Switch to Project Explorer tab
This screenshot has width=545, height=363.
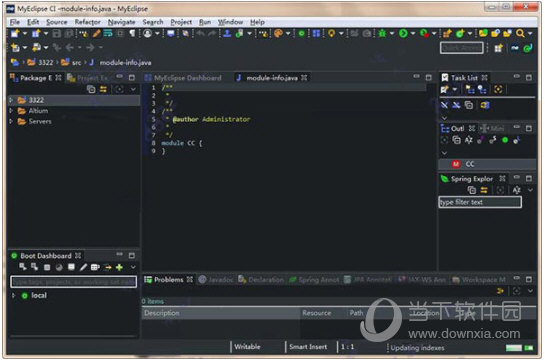88,78
